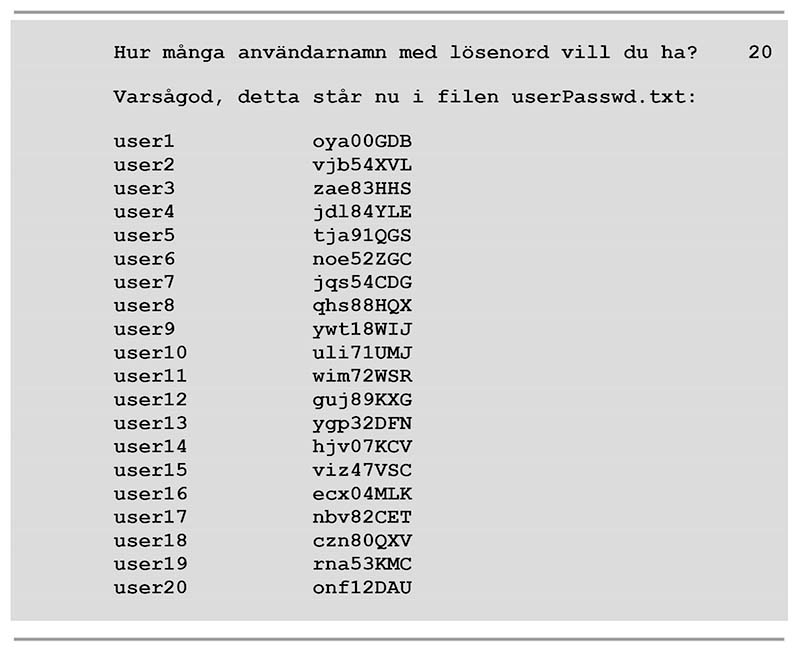Select the username user10

(150, 353)
